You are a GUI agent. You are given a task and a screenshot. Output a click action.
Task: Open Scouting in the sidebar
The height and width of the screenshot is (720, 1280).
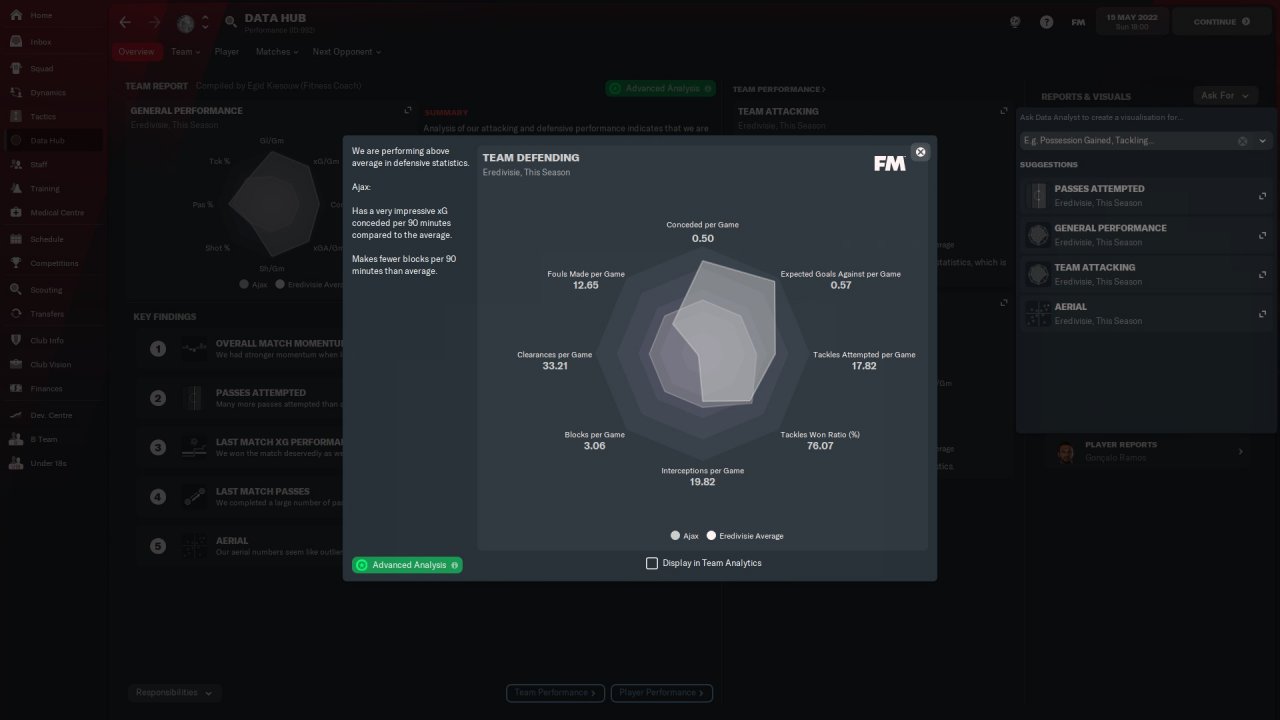pyautogui.click(x=52, y=290)
